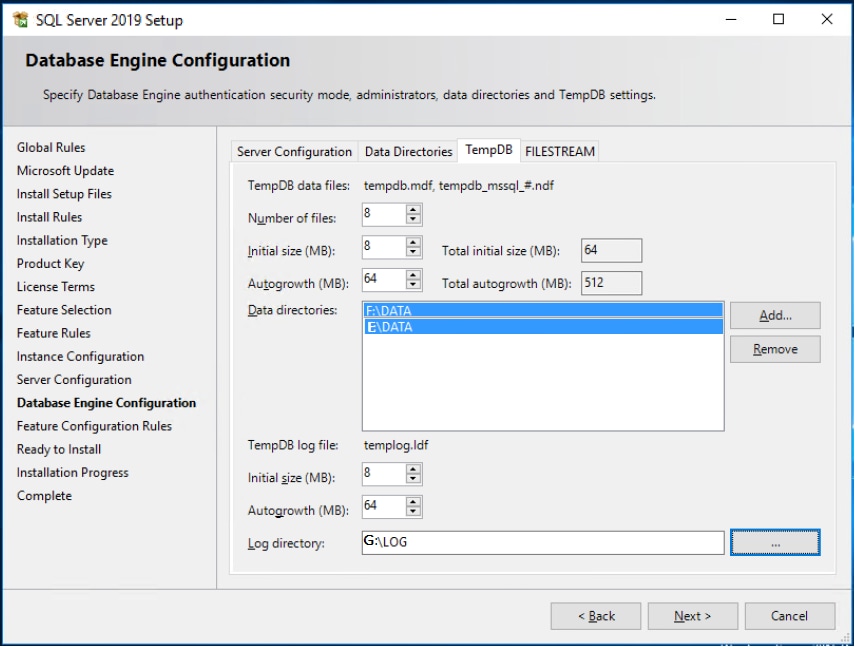857x647 pixels.
Task: Maximize the SQL Server 2019 Setup window
Action: click(778, 20)
